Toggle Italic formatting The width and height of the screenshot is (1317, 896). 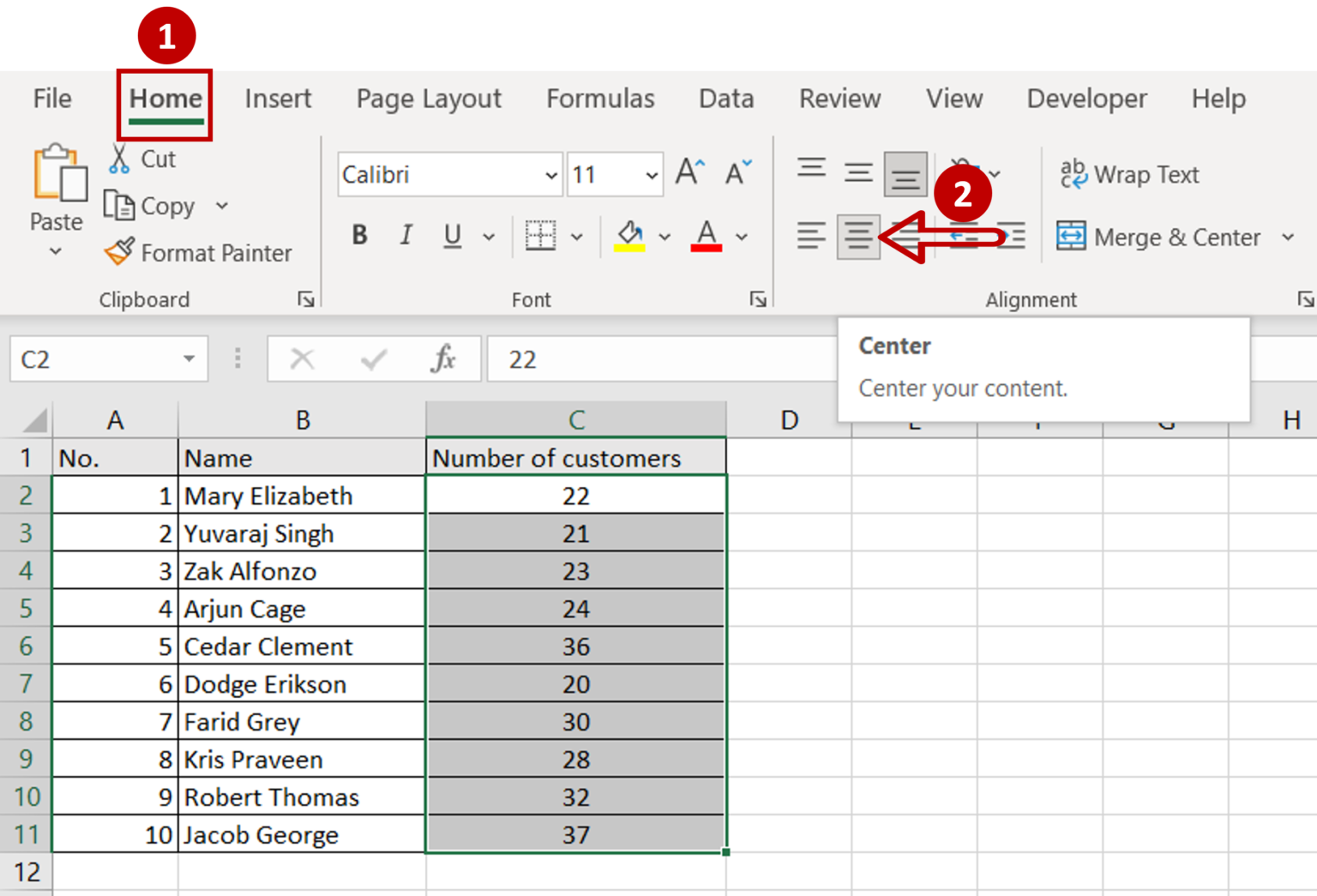406,236
